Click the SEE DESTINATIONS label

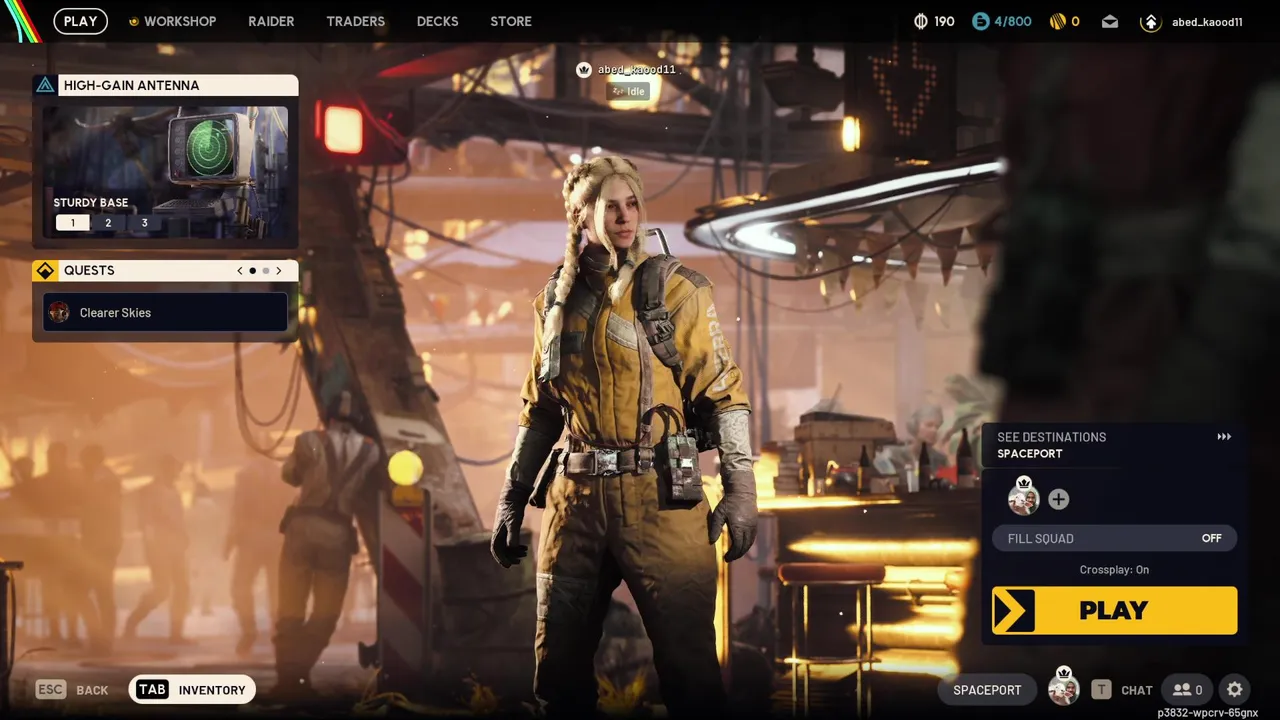(x=1051, y=437)
